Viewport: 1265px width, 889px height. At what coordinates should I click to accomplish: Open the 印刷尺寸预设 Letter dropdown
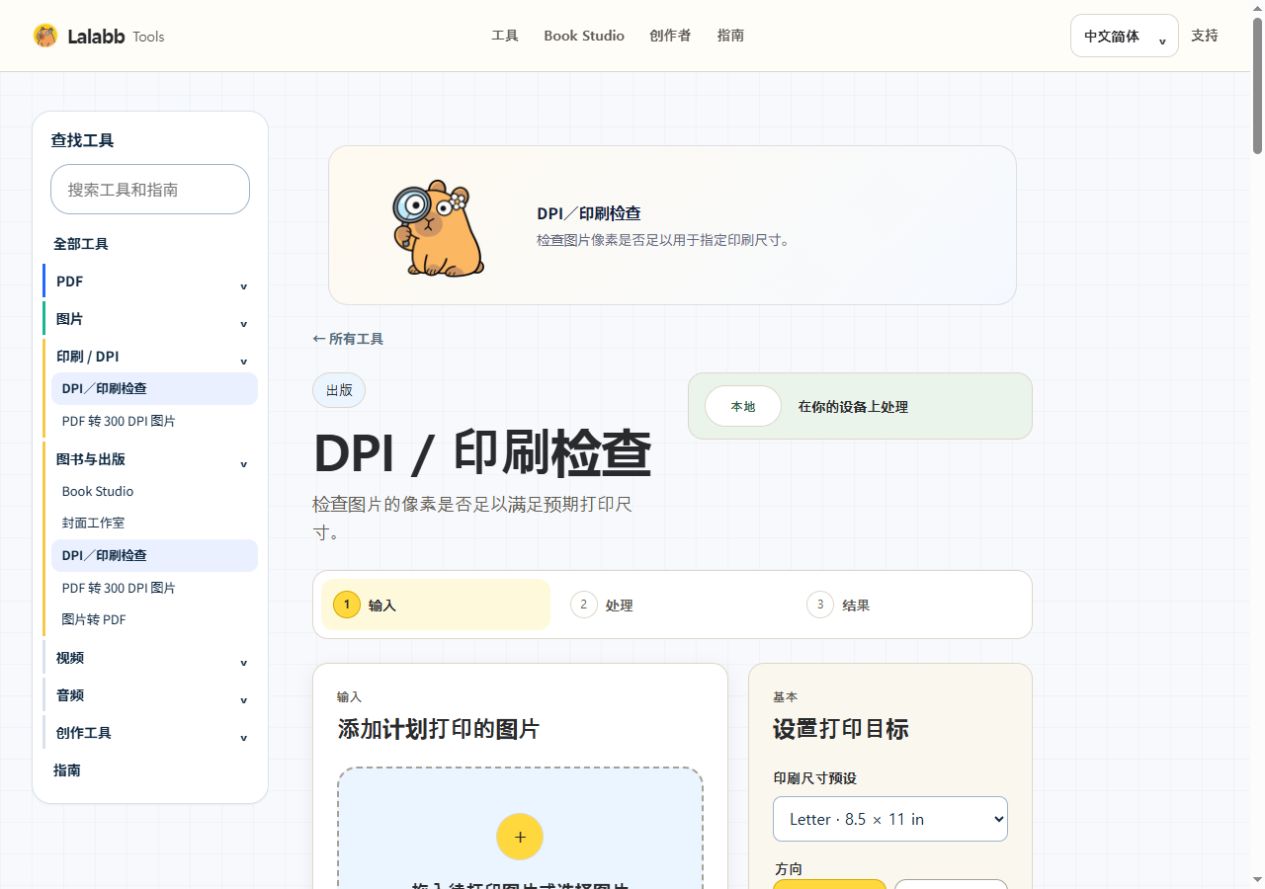890,819
